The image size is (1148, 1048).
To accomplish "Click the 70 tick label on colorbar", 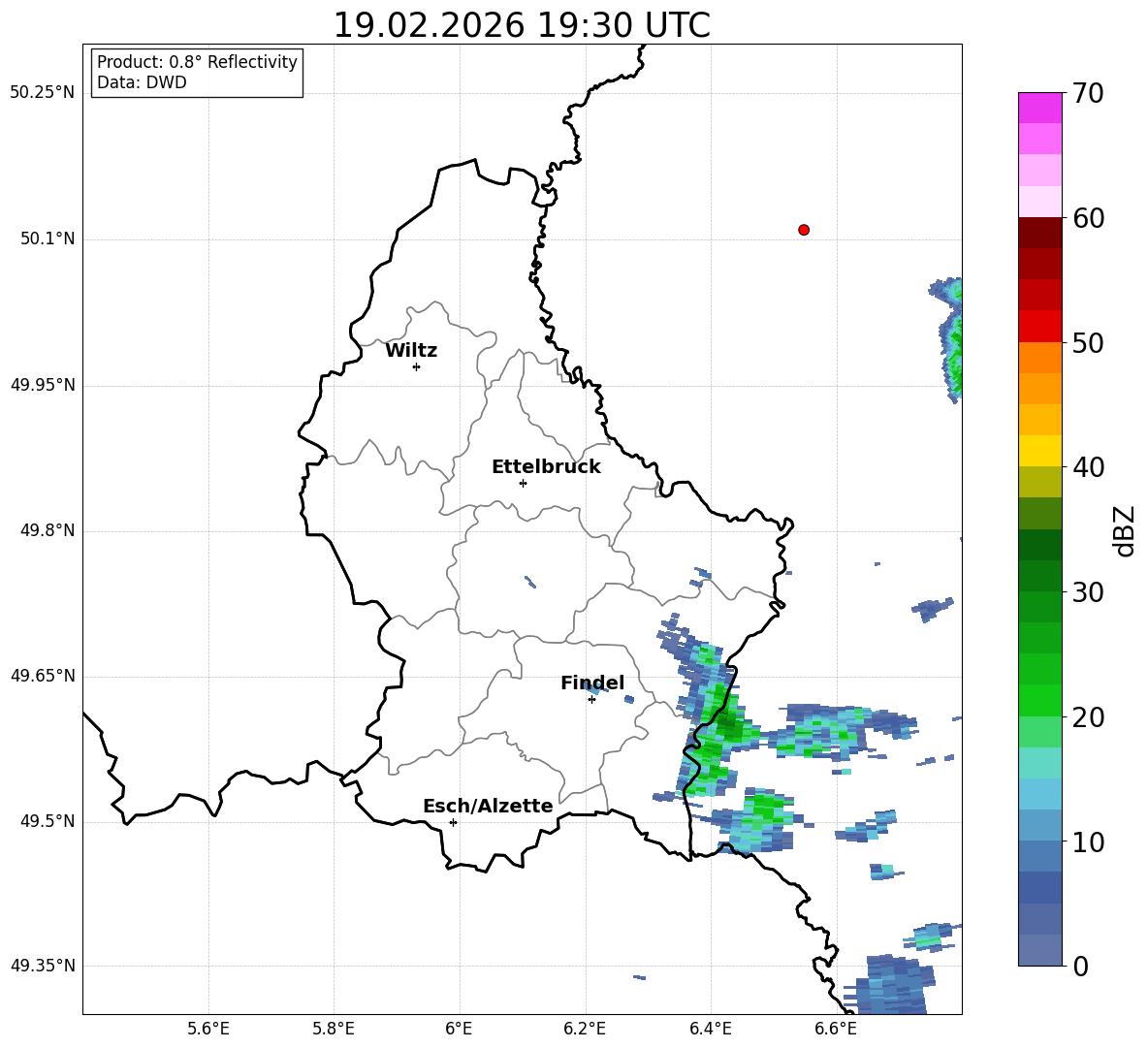I will (x=1088, y=93).
